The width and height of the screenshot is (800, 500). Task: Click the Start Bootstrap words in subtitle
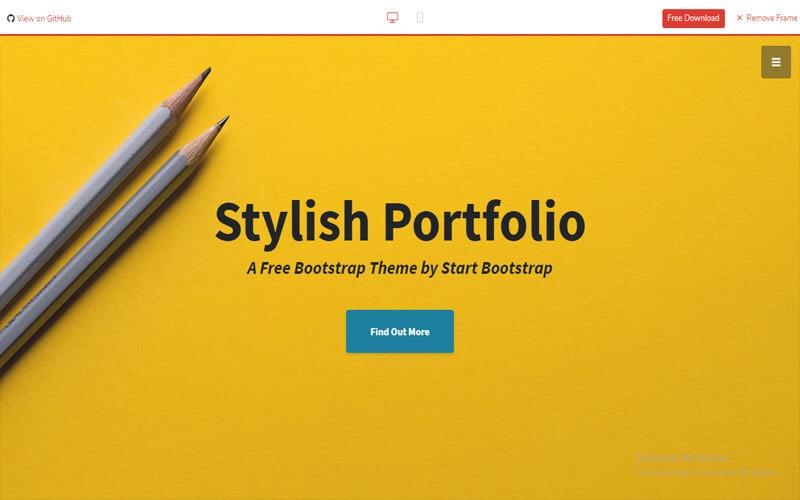tap(496, 268)
